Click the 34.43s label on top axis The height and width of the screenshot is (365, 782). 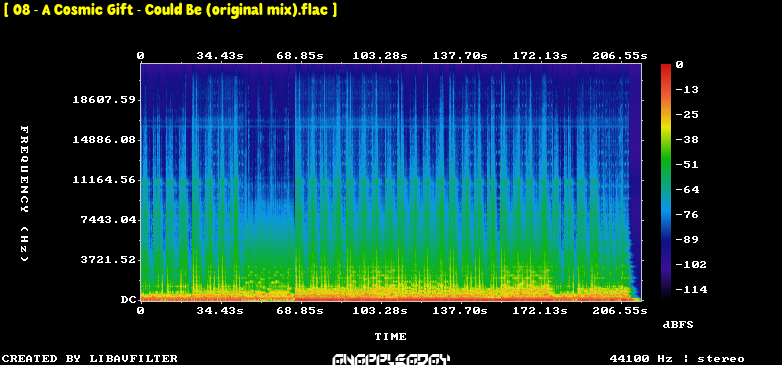(x=220, y=55)
